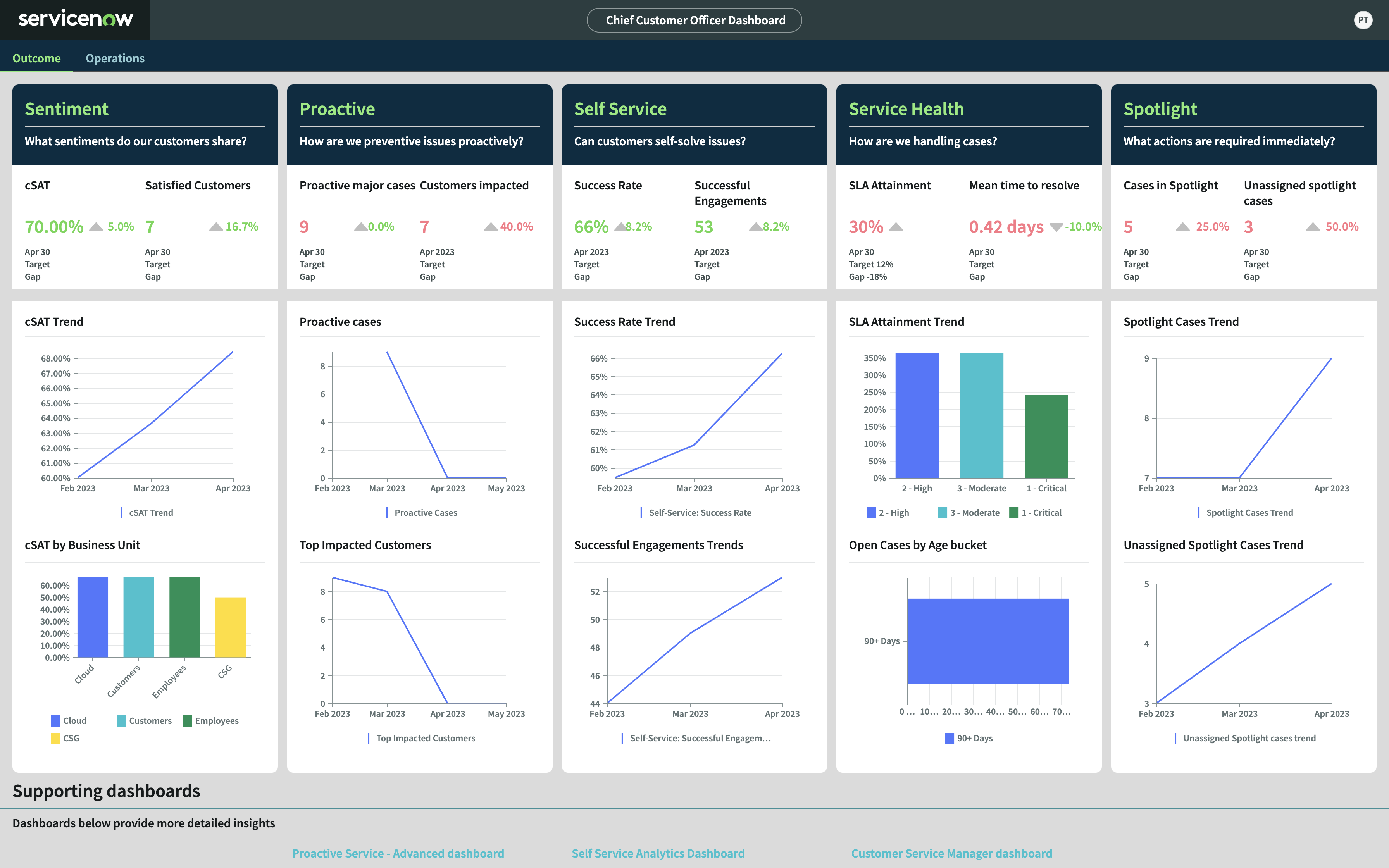Screen dimensions: 1389x868
Task: Click the Unassigned spotlight cases 50.0% arrow
Action: click(1313, 226)
